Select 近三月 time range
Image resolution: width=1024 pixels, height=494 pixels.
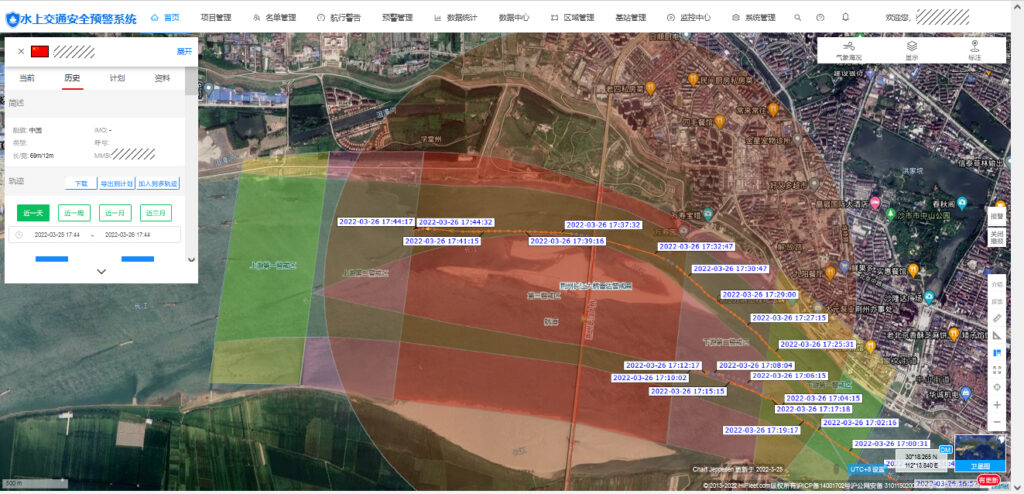point(156,212)
